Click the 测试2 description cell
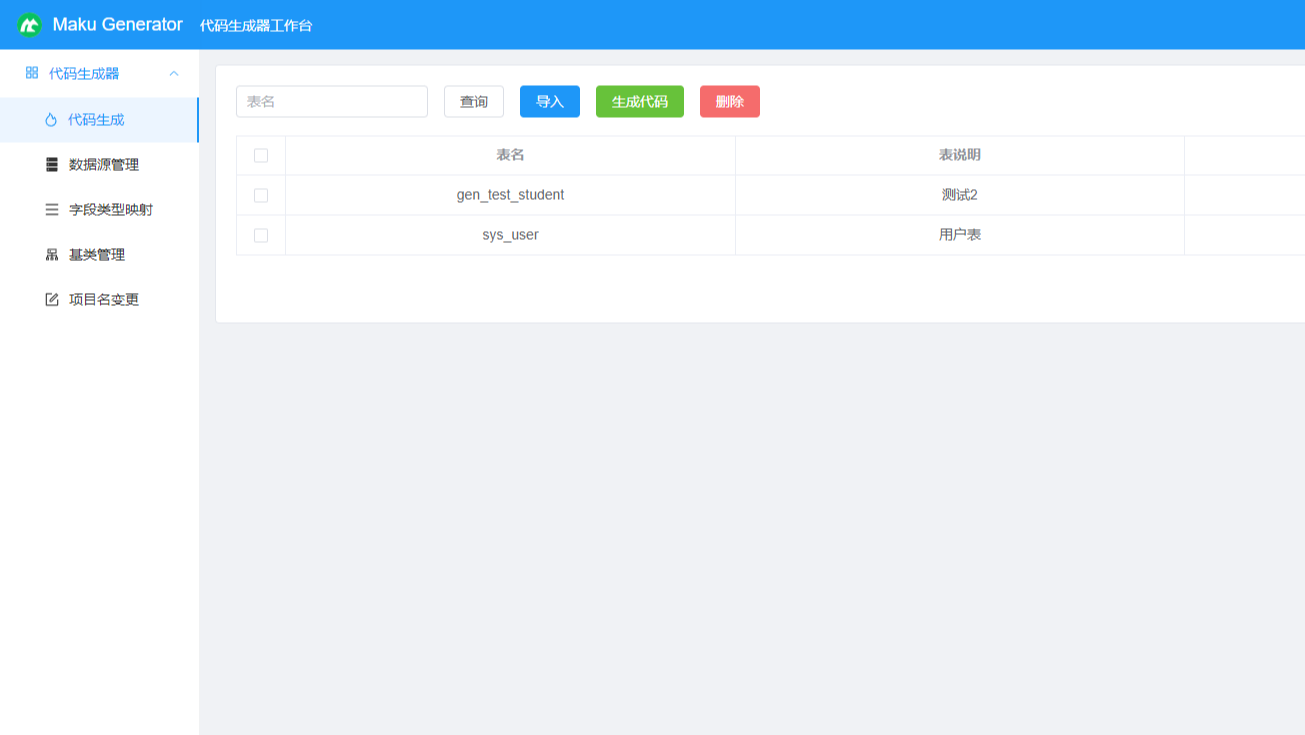The image size is (1305, 735). (x=960, y=196)
